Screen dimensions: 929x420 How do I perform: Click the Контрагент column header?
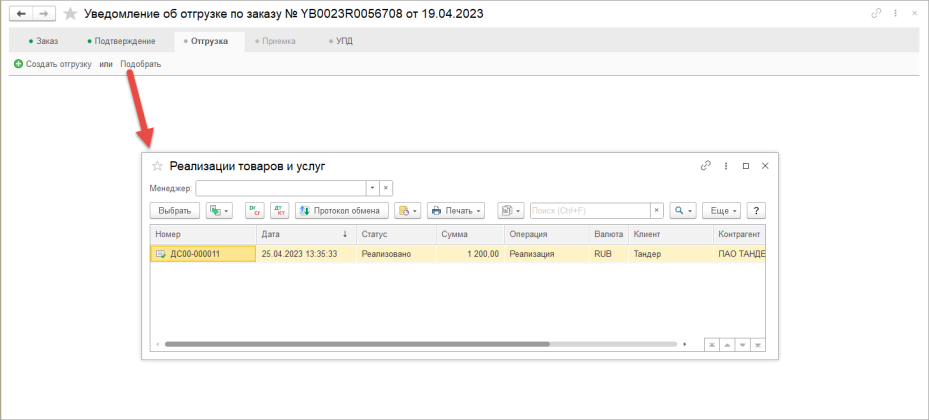[x=739, y=235]
